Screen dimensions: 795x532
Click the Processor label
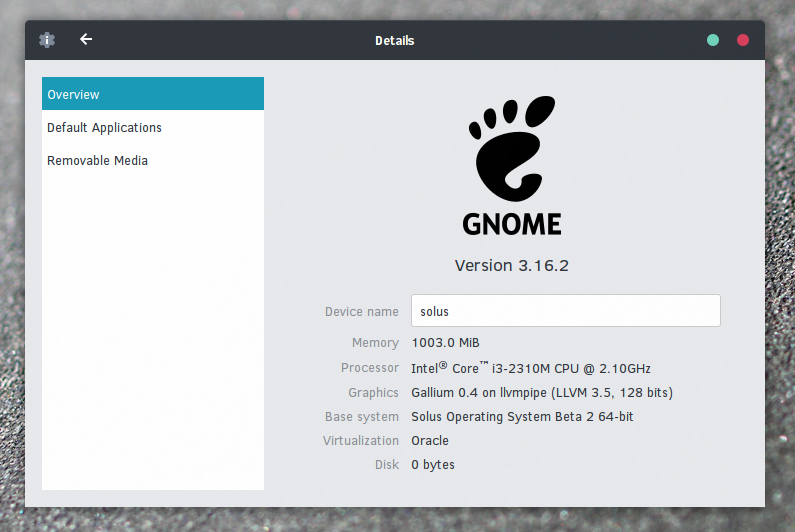370,368
